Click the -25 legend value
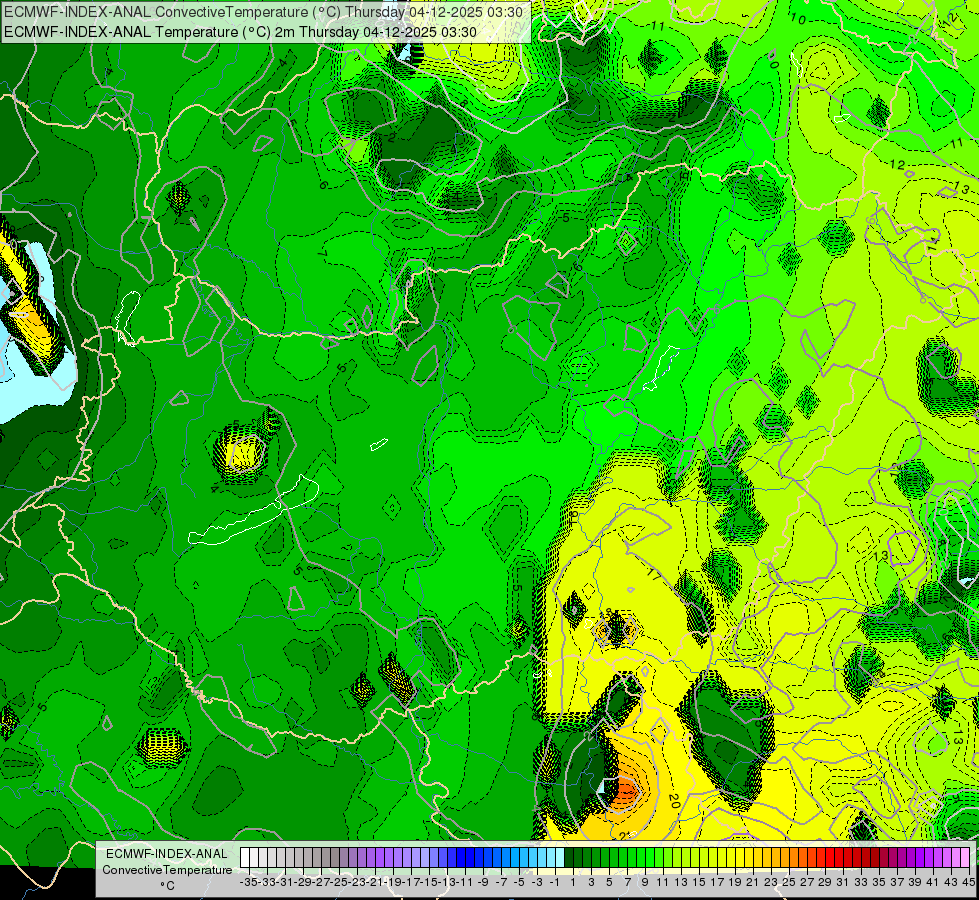The image size is (979, 900). [x=340, y=883]
